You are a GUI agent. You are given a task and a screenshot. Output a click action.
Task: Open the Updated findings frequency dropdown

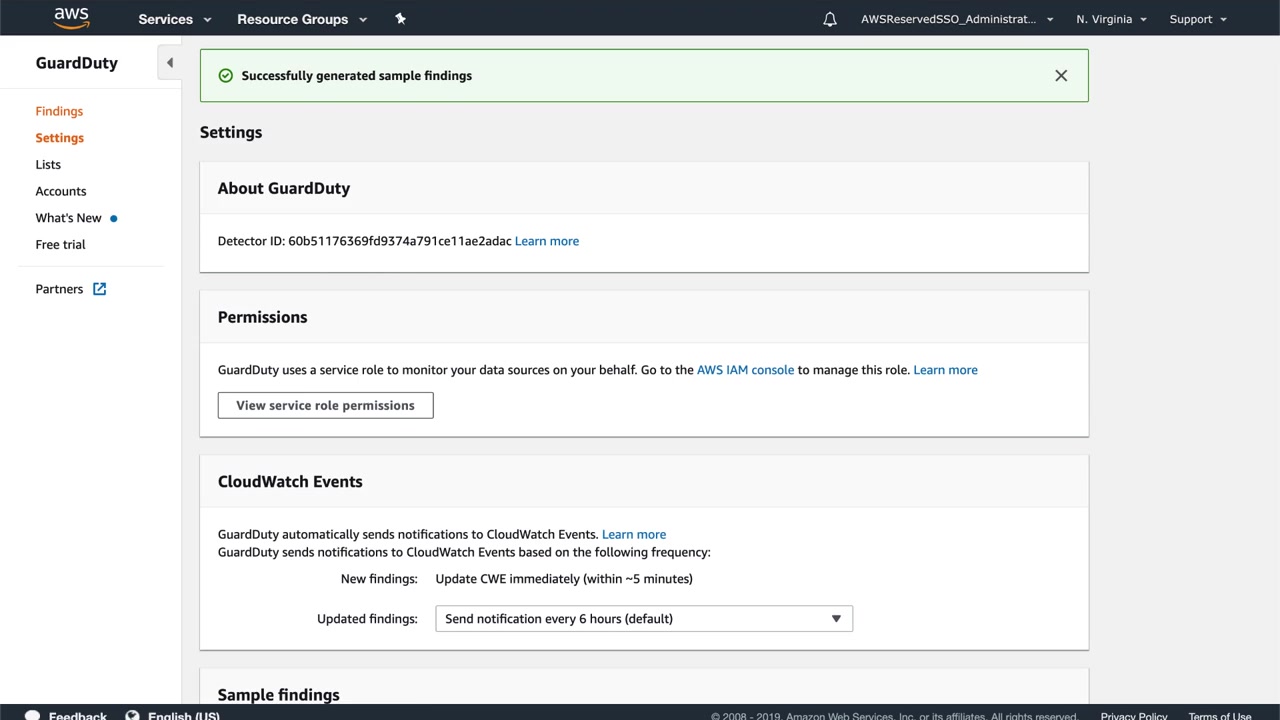(x=644, y=619)
